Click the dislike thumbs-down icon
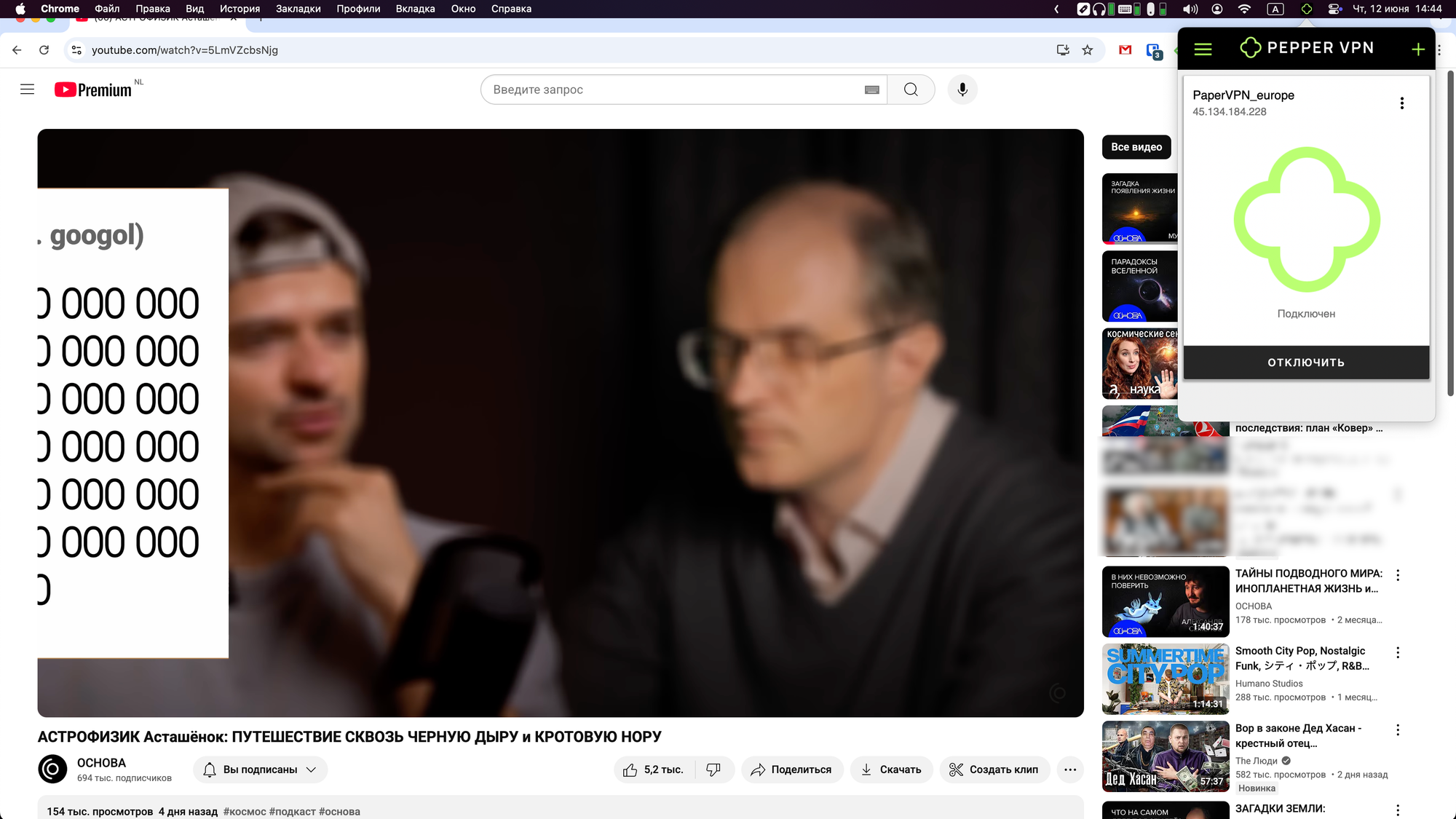1456x819 pixels. pyautogui.click(x=713, y=769)
